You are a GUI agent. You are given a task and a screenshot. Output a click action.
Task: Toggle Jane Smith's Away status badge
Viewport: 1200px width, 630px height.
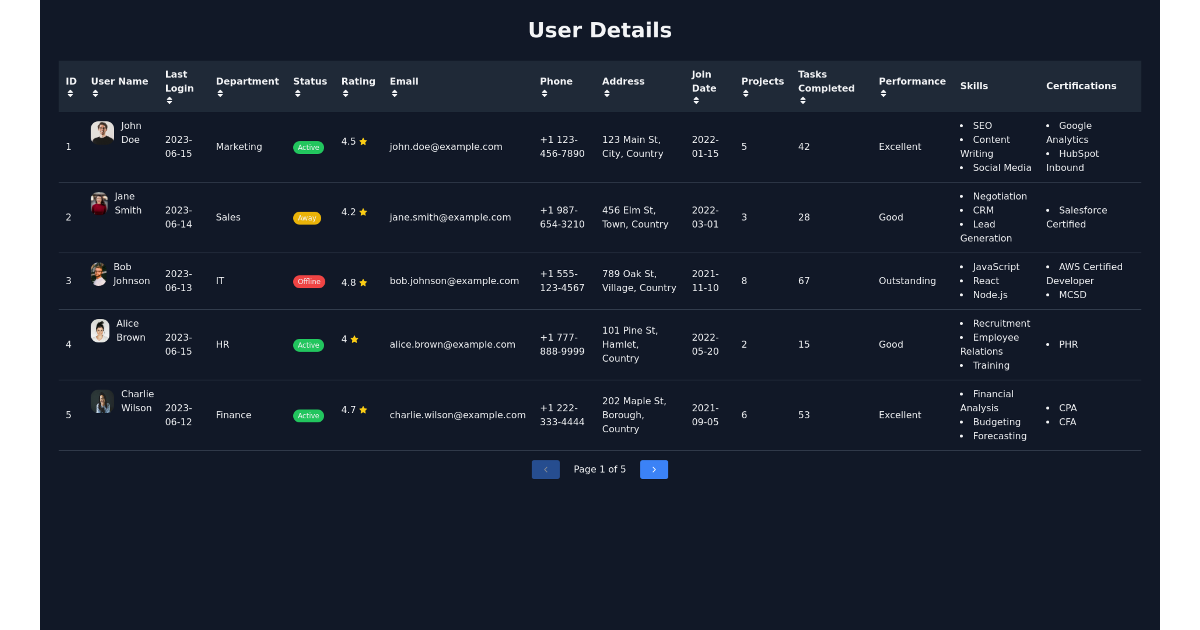pos(307,217)
